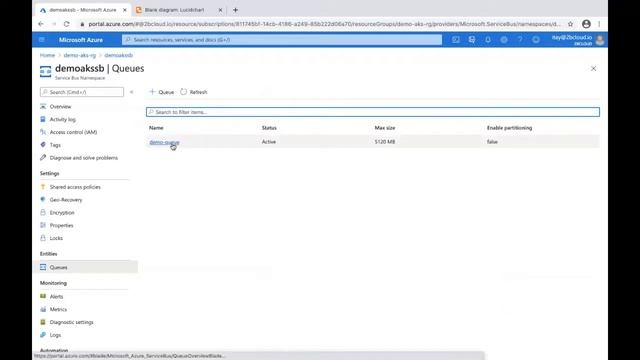640x360 pixels.
Task: Sort by the Max size column header
Action: coord(384,128)
